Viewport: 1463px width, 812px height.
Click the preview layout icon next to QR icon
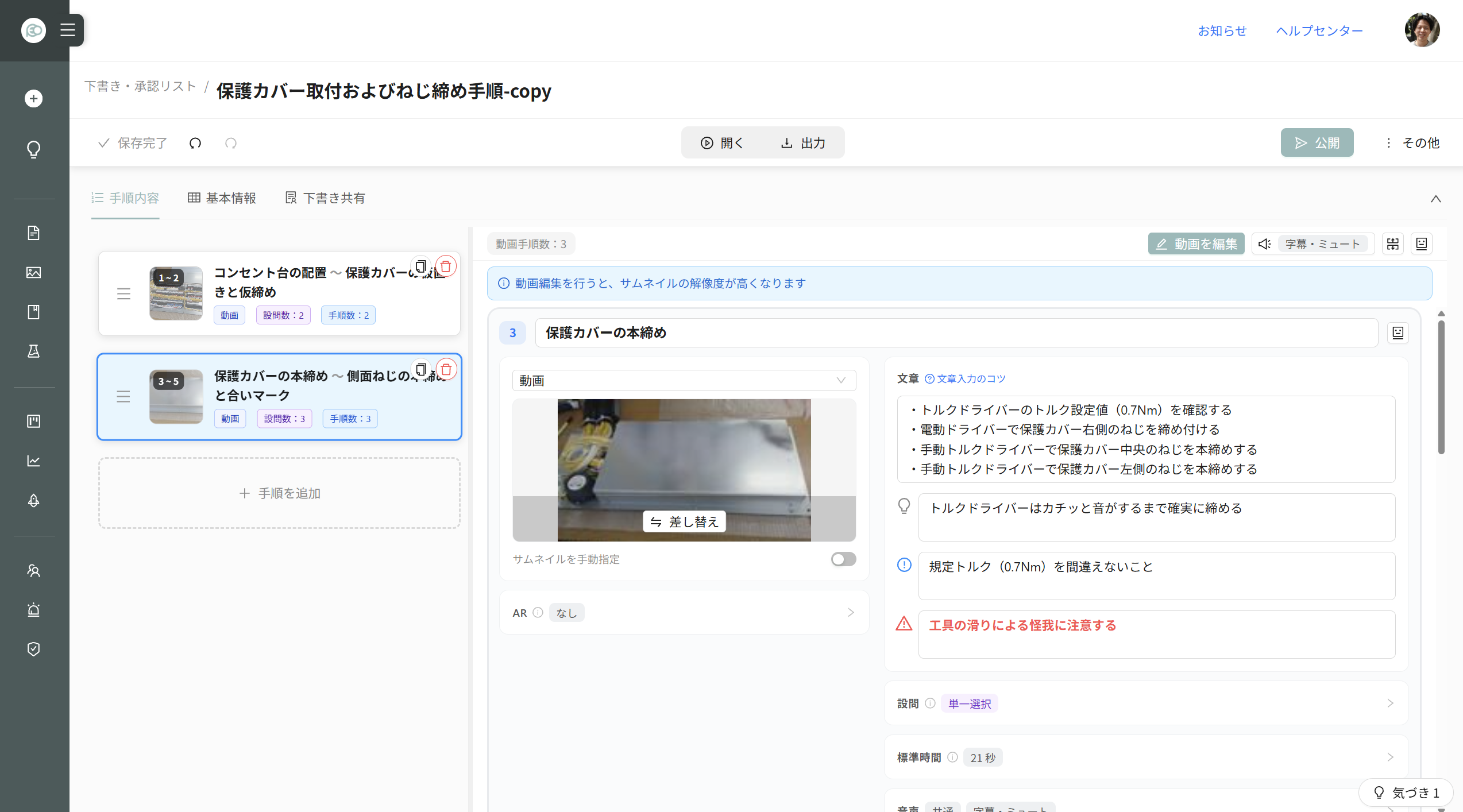1422,244
